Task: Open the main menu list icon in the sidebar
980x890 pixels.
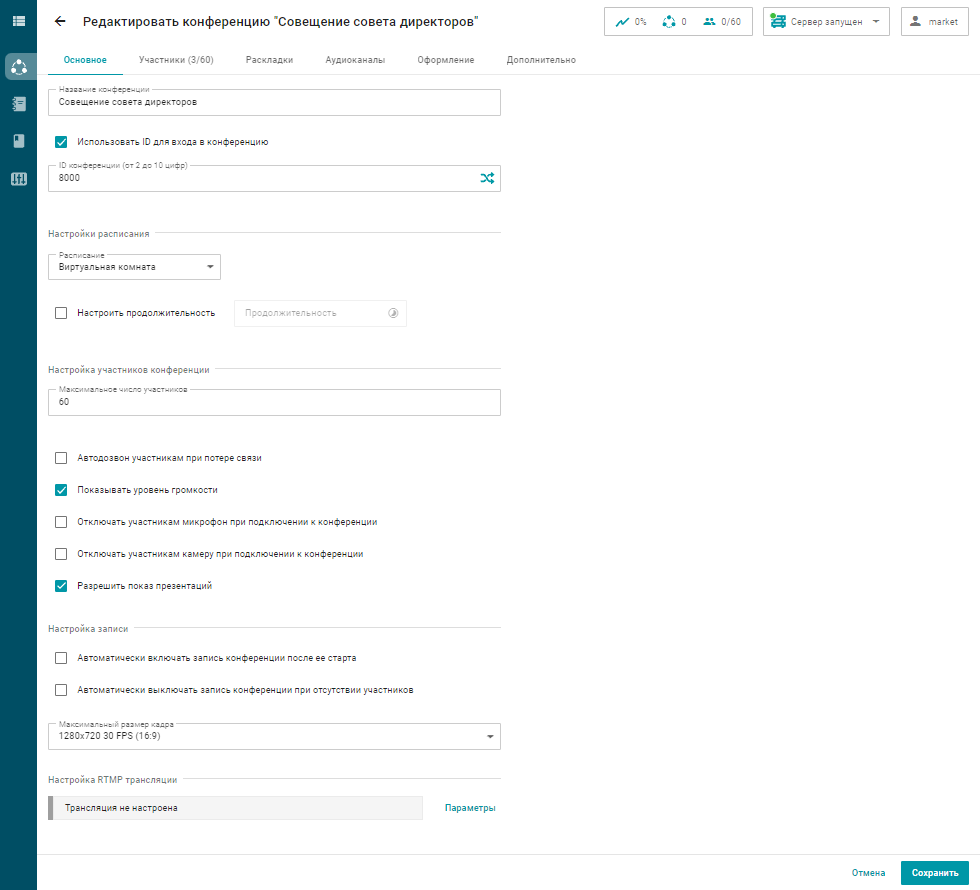Action: (x=18, y=21)
